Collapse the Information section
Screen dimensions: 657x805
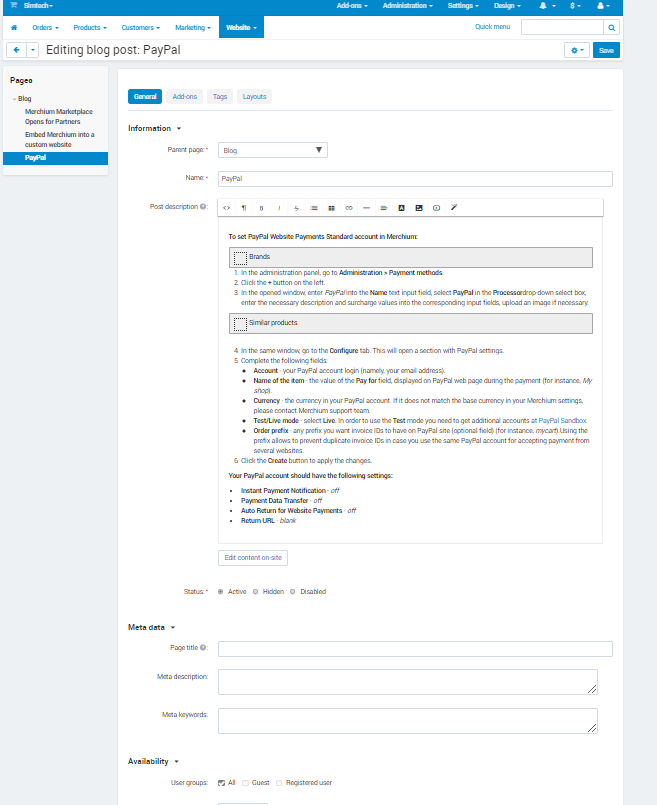point(154,128)
